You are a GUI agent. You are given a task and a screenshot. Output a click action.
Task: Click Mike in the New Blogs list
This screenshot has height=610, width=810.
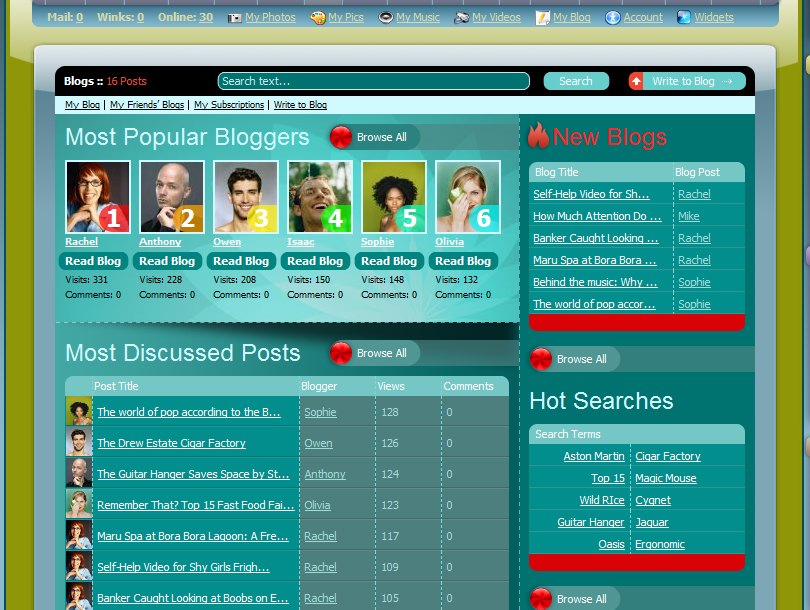point(688,216)
